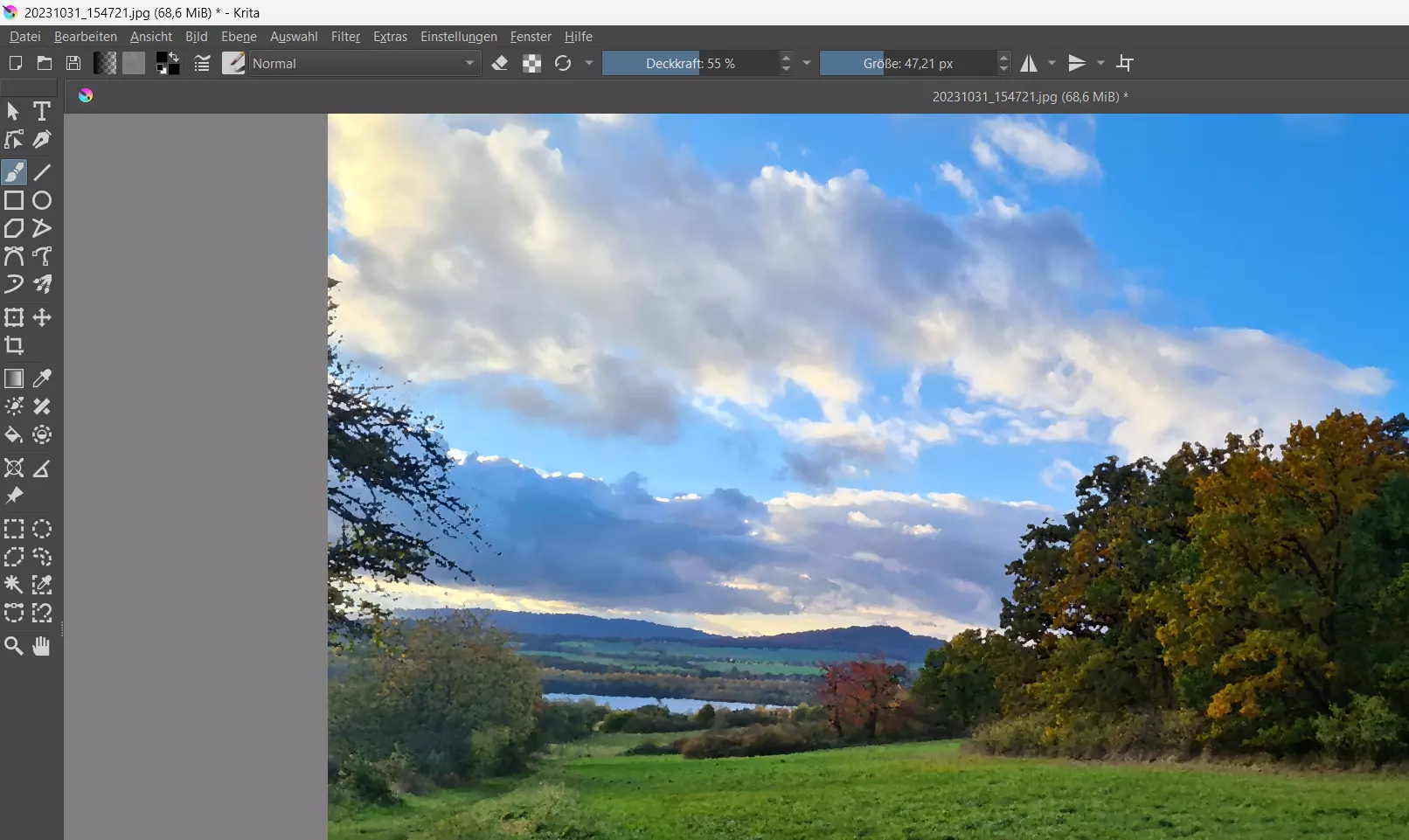
Task: Select the Zoom tool
Action: tap(14, 646)
